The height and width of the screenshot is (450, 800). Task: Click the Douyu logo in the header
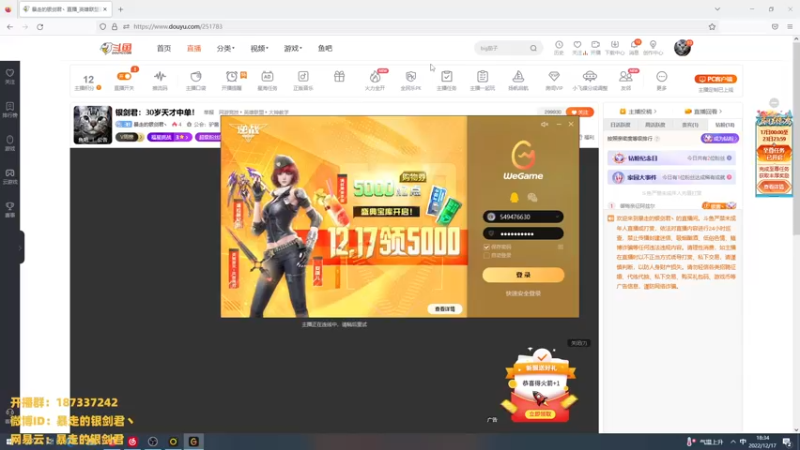click(x=116, y=48)
